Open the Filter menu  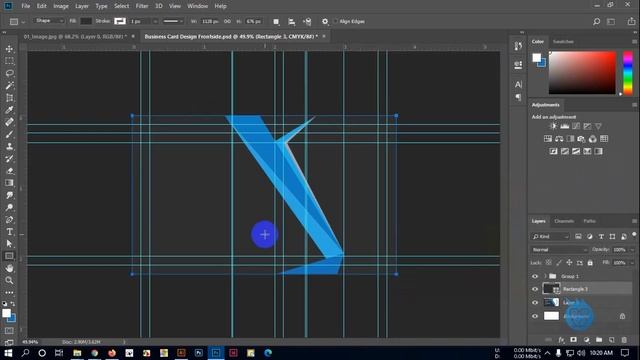pos(142,6)
